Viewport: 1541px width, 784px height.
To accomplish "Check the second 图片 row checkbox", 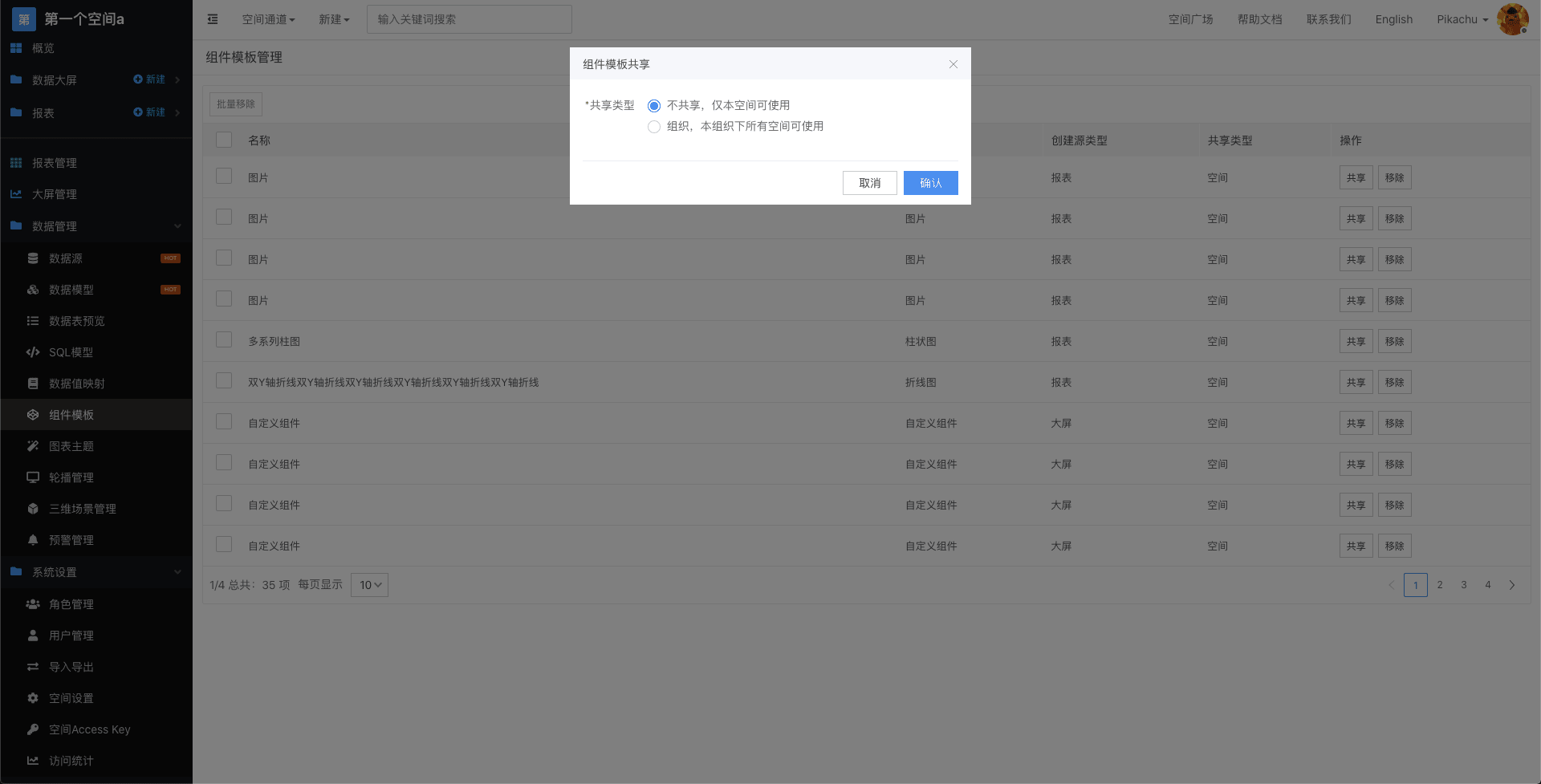I will click(x=224, y=217).
